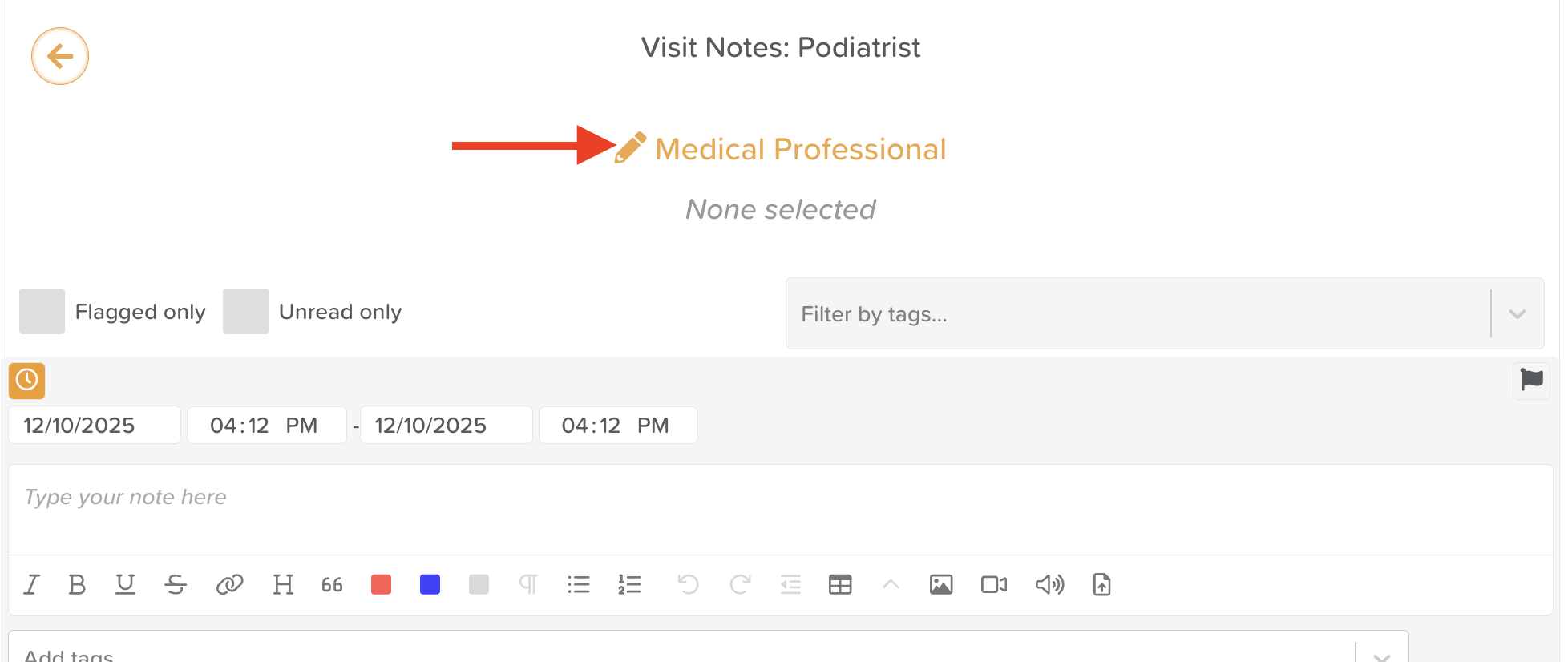Click the pencil edit icon beside Medical Professional

(630, 148)
